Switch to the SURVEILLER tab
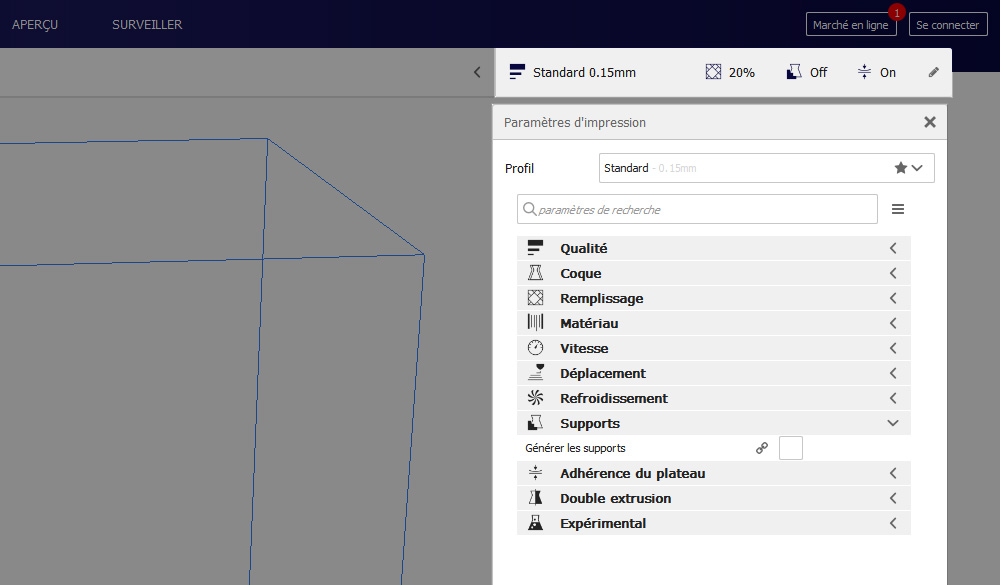 pyautogui.click(x=147, y=24)
